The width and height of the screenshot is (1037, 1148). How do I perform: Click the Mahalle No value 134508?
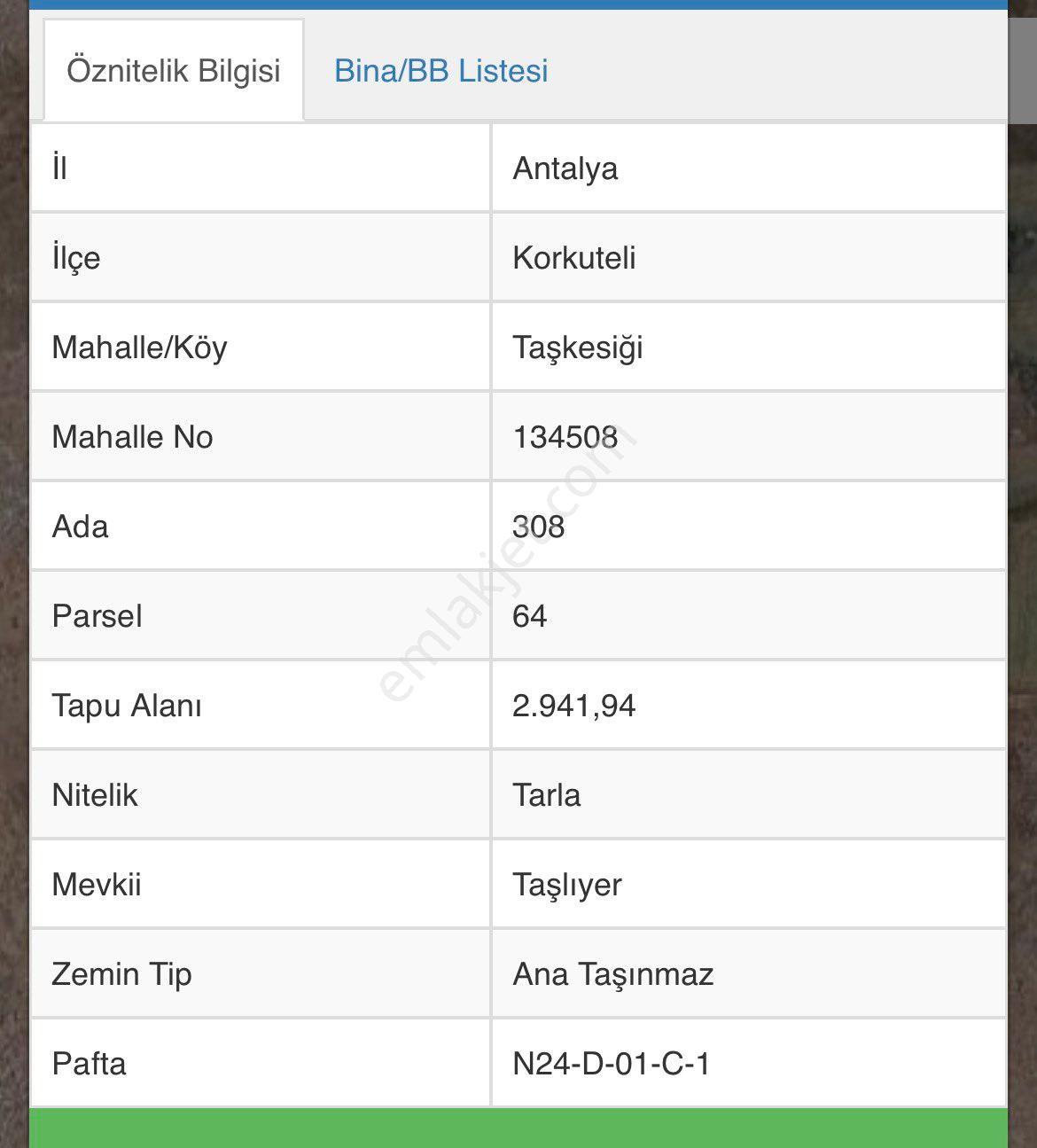pyautogui.click(x=565, y=437)
